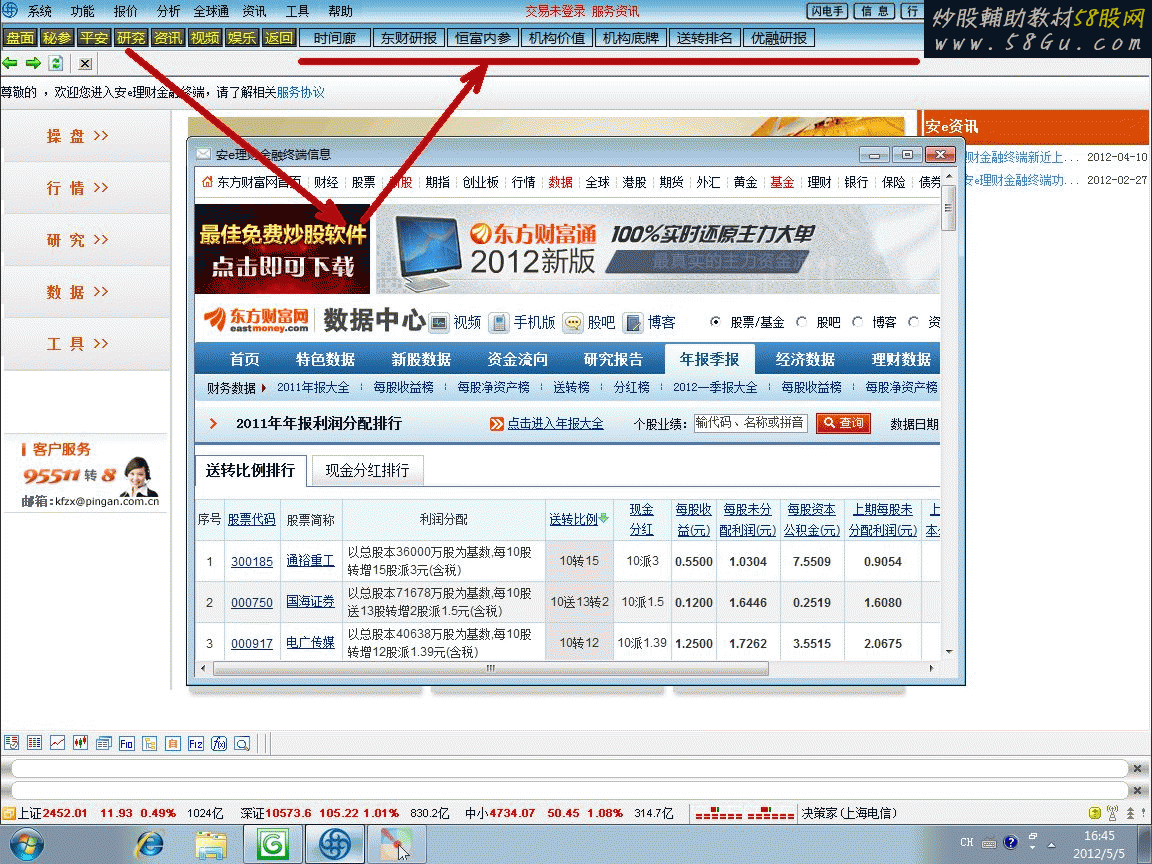Open the 资金流向 navigation tab

pos(517,359)
